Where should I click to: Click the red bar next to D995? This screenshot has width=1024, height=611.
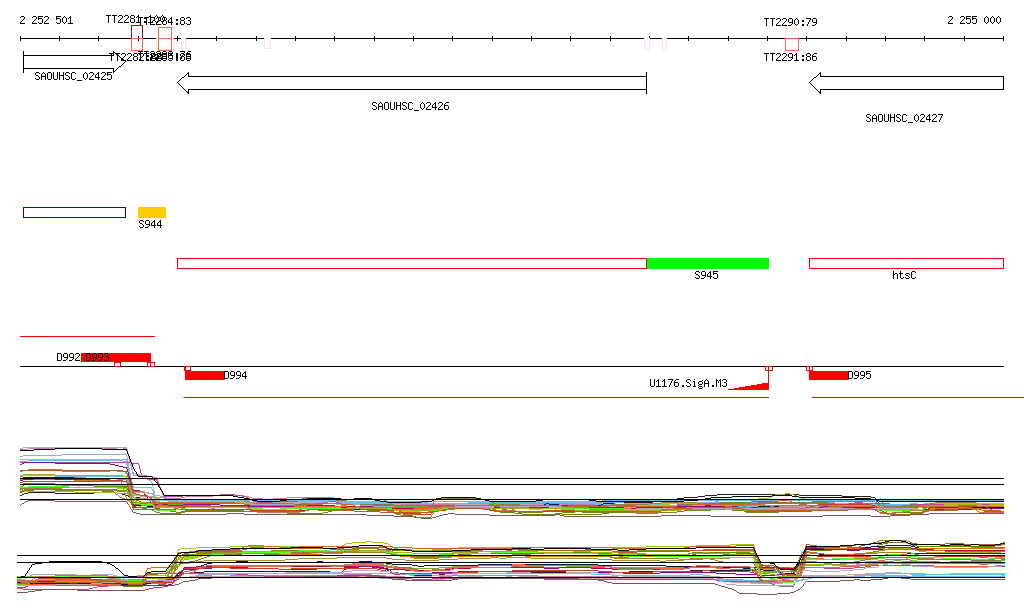pos(829,375)
